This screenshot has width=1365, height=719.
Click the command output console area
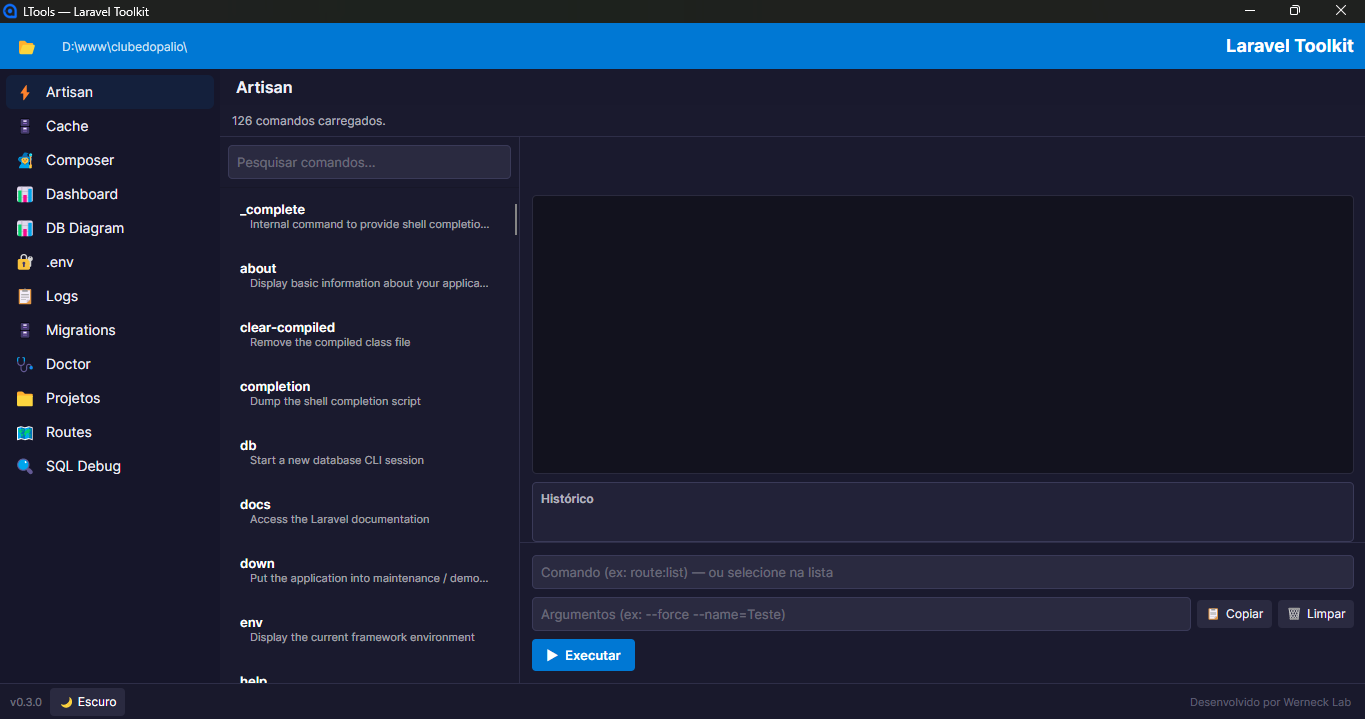click(x=943, y=334)
